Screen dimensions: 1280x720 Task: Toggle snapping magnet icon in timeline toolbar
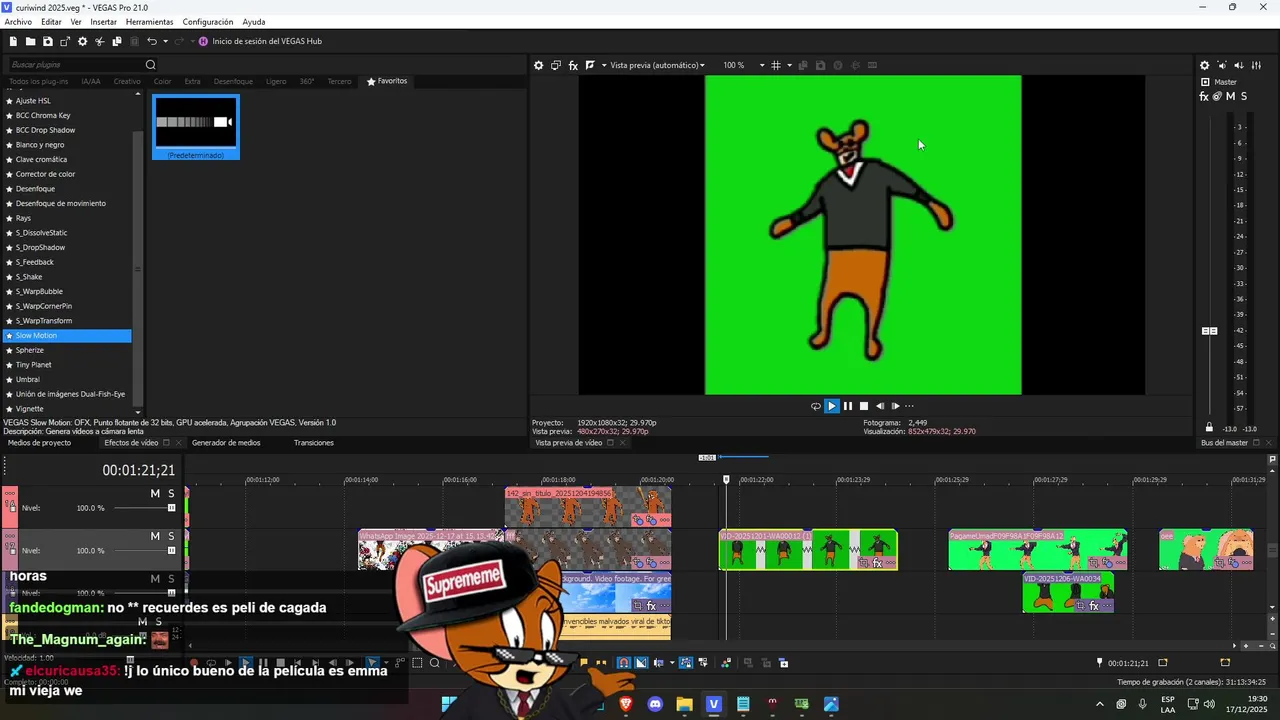point(623,663)
